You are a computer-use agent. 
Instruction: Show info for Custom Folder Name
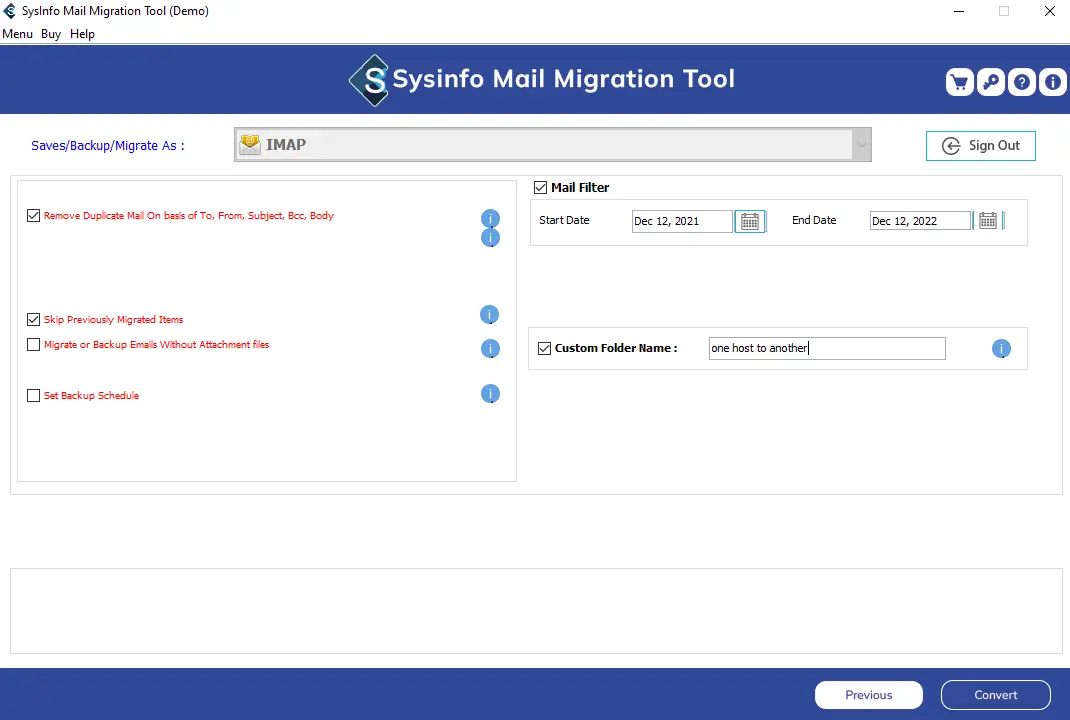pos(1001,349)
